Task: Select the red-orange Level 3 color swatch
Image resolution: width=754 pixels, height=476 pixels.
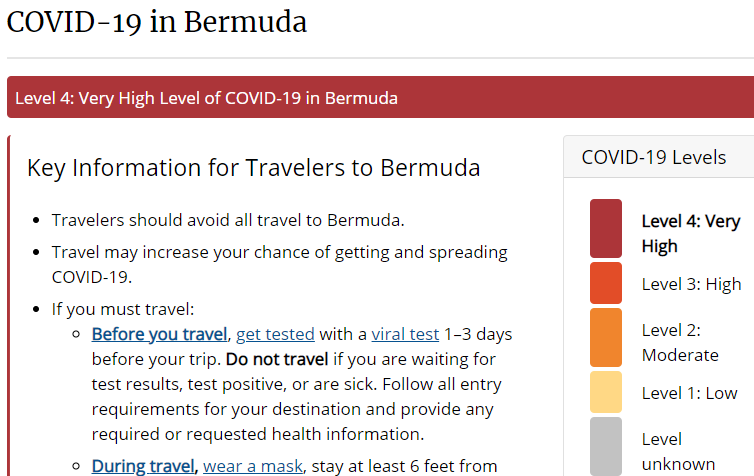Action: point(606,283)
